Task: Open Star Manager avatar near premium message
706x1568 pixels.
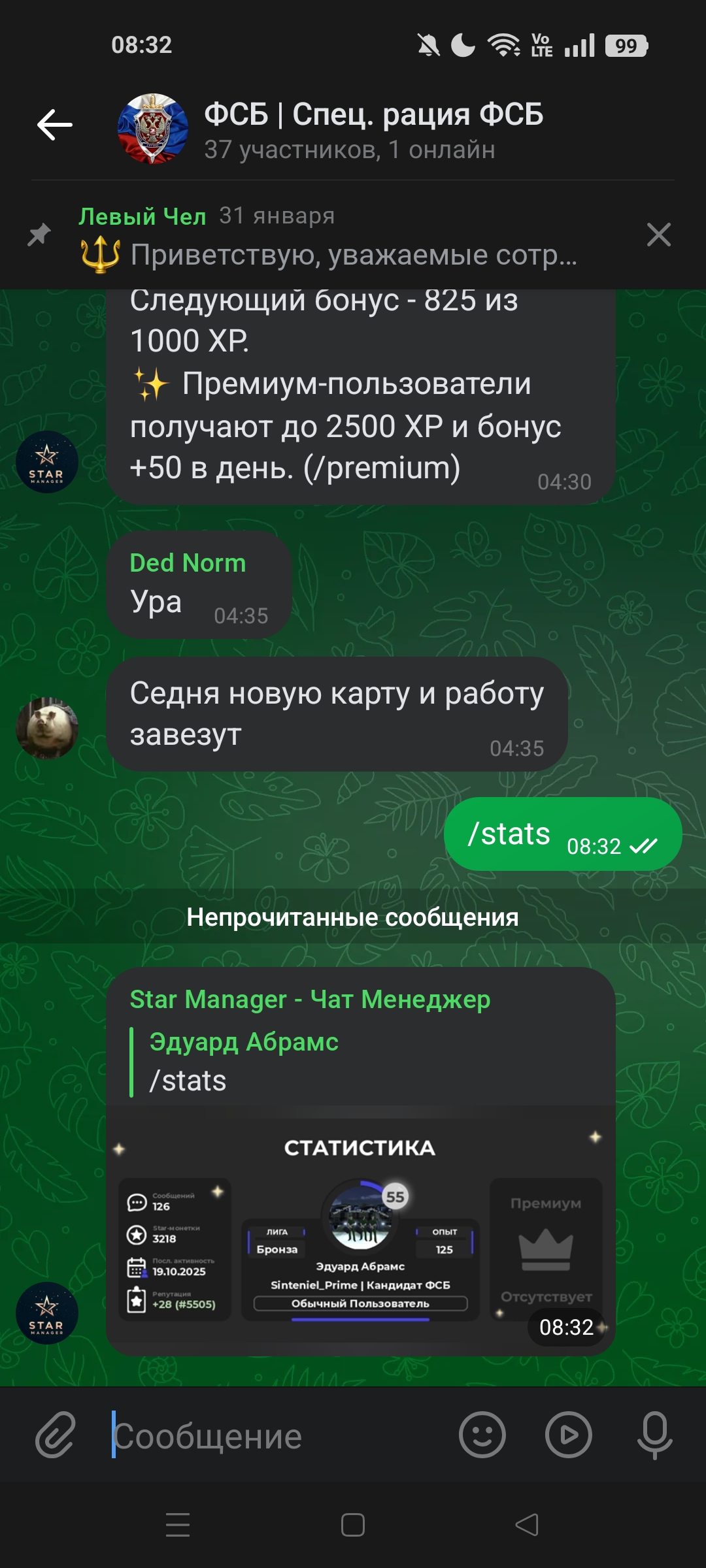Action: tap(46, 462)
